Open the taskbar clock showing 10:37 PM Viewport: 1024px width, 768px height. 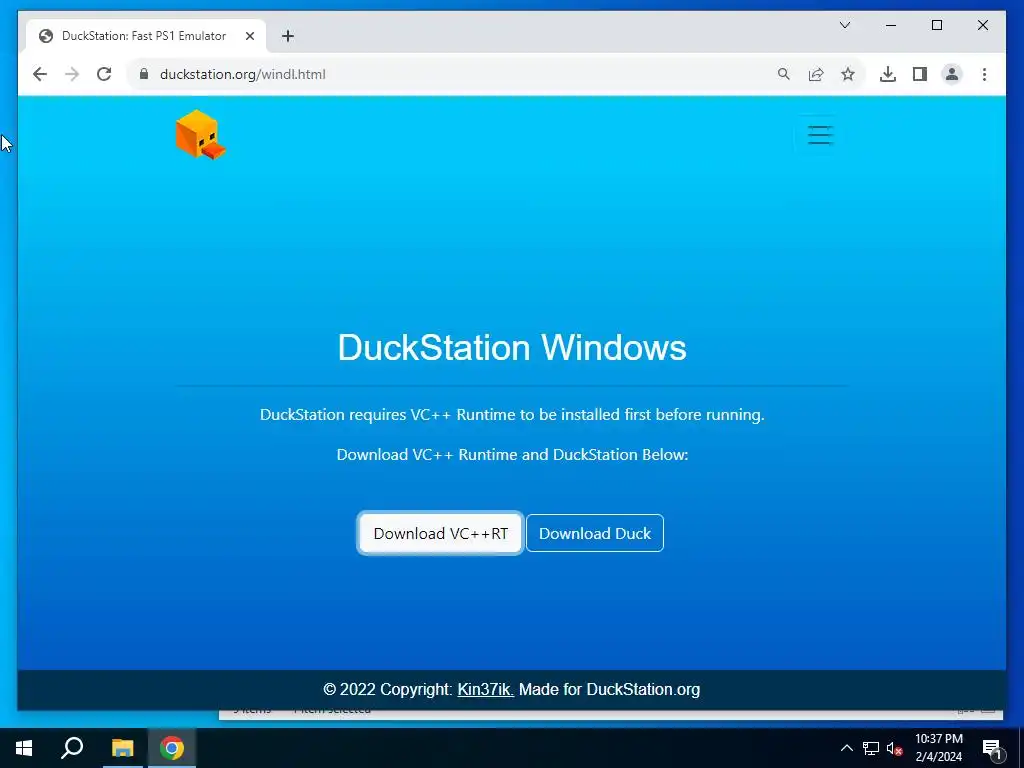click(938, 748)
